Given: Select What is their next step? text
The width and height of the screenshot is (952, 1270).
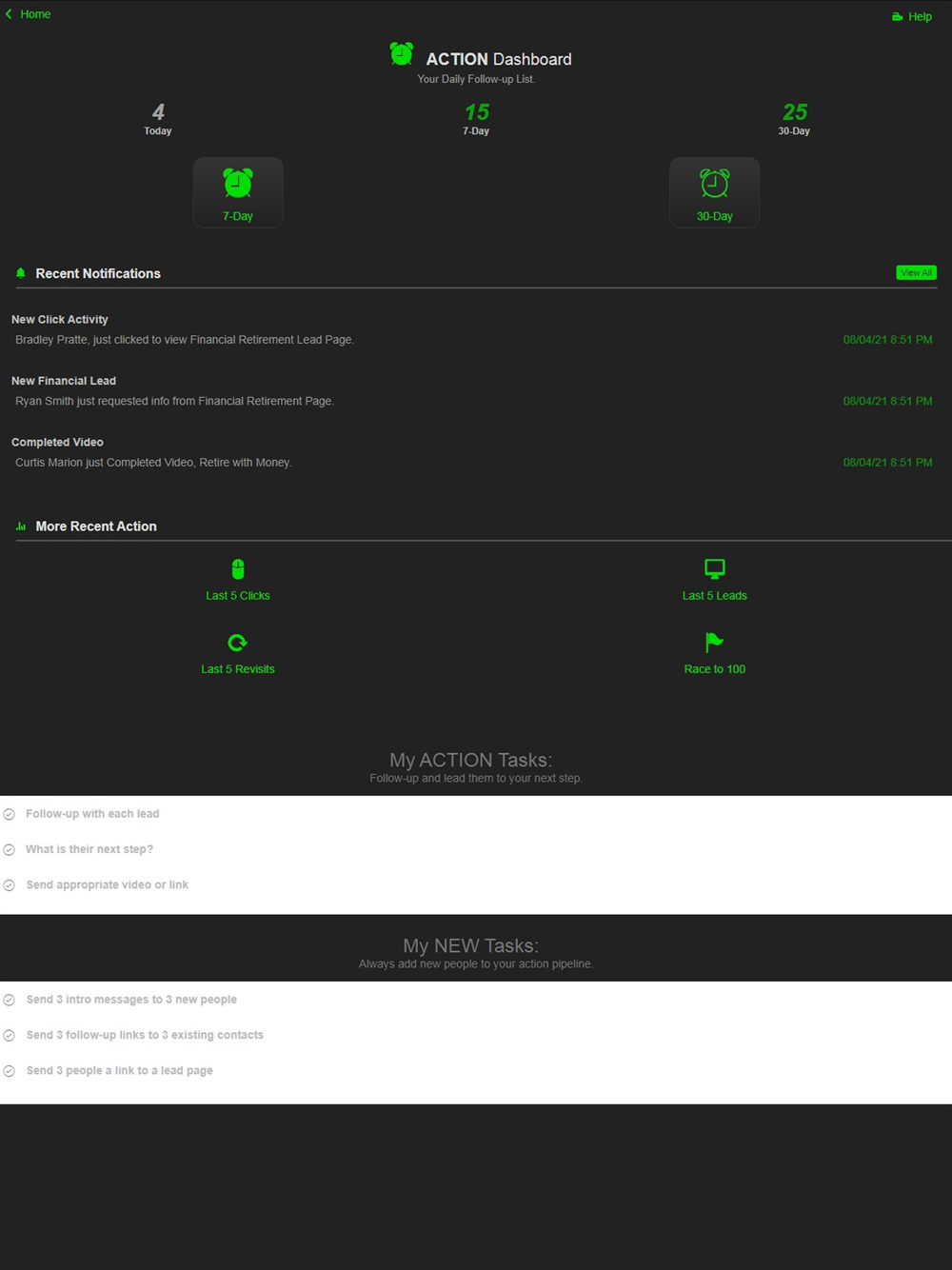Looking at the screenshot, I should click(x=89, y=849).
